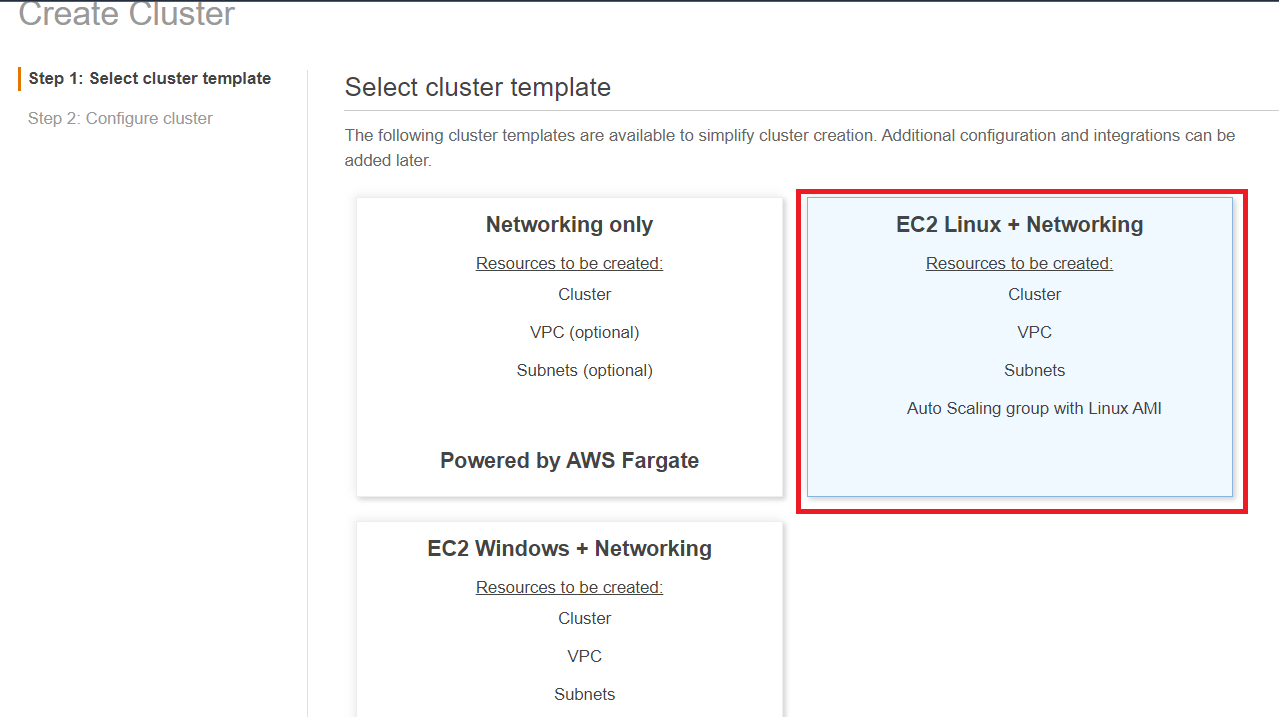Open Step 1: Select cluster template
Image resolution: width=1279 pixels, height=717 pixels.
click(x=150, y=78)
